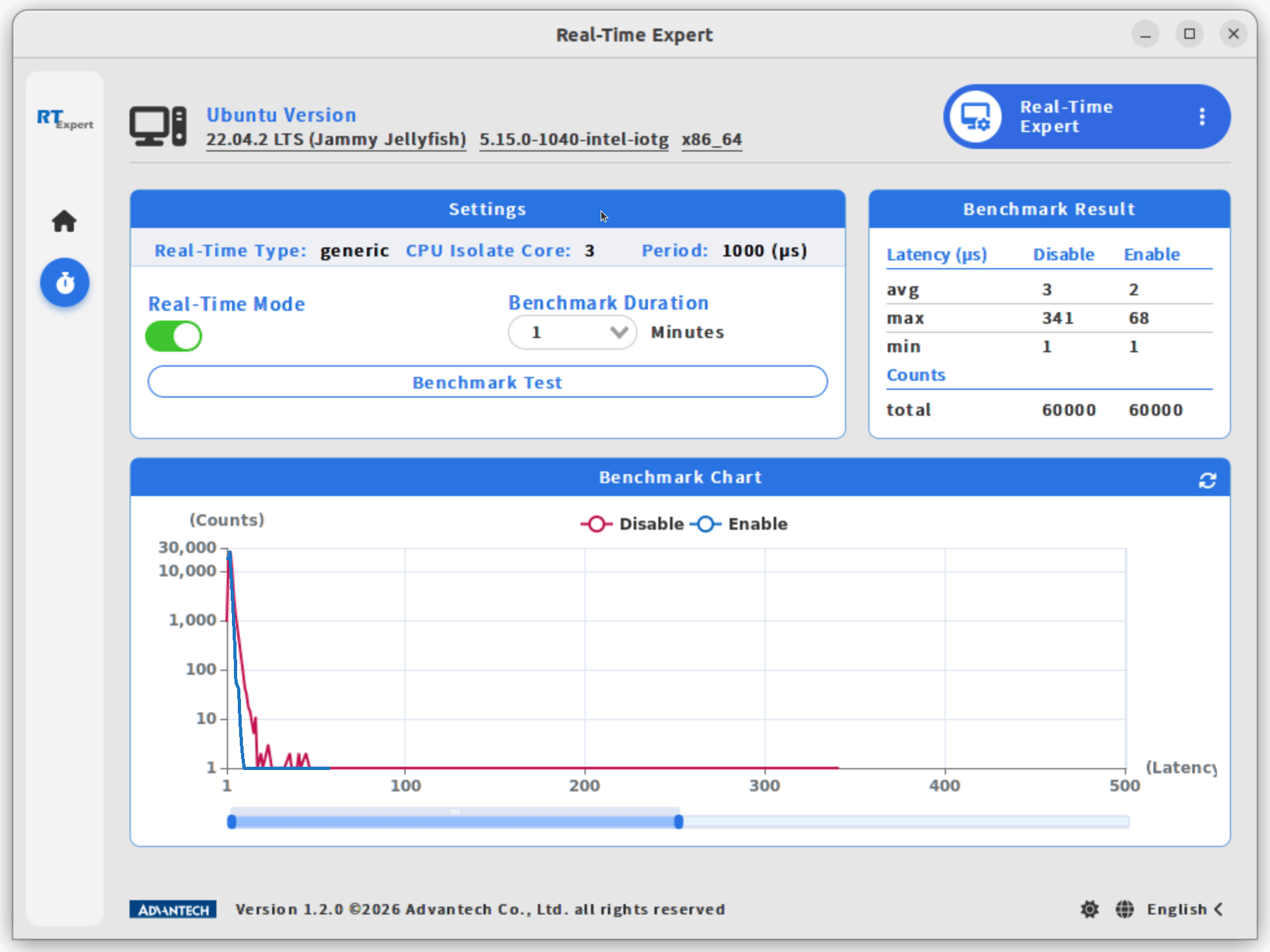The height and width of the screenshot is (952, 1270).
Task: Click the Benchmark Result panel header
Action: click(x=1049, y=209)
